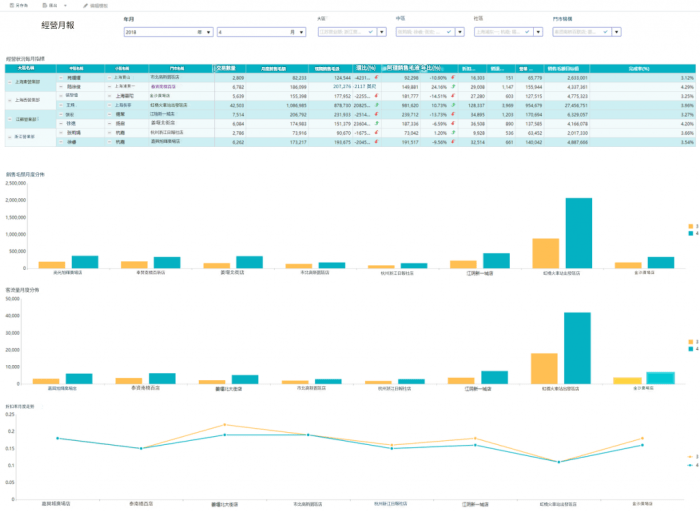Click red down arrow beside -9.56%
The width and height of the screenshot is (700, 512).
pyautogui.click(x=453, y=142)
